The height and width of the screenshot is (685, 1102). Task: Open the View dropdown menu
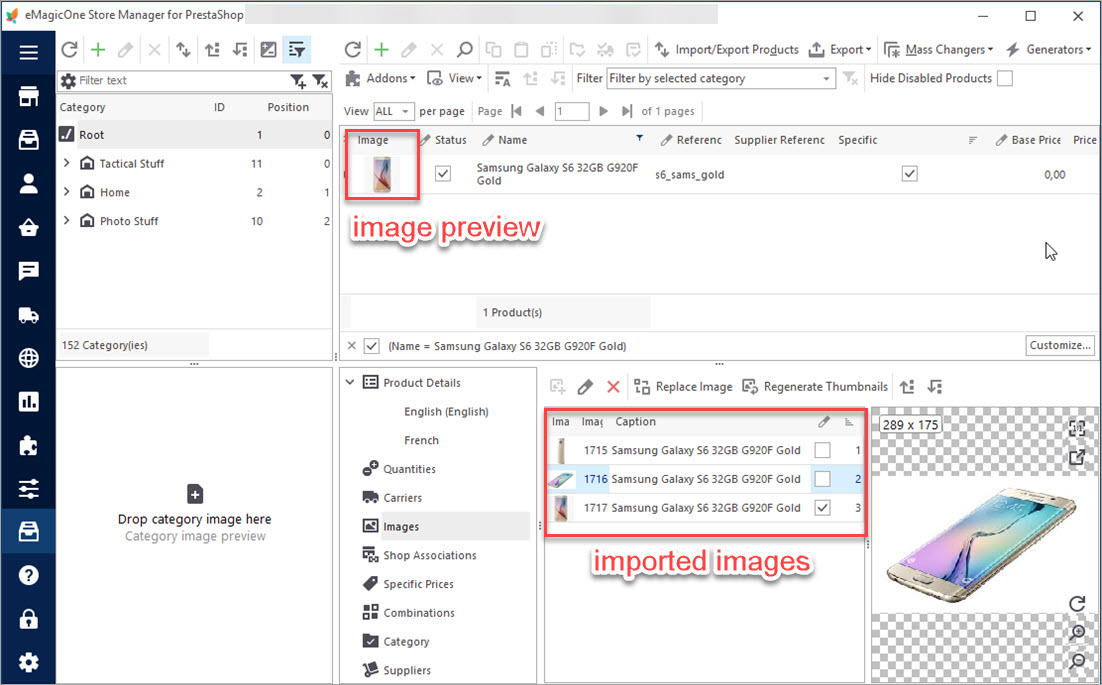pos(455,78)
